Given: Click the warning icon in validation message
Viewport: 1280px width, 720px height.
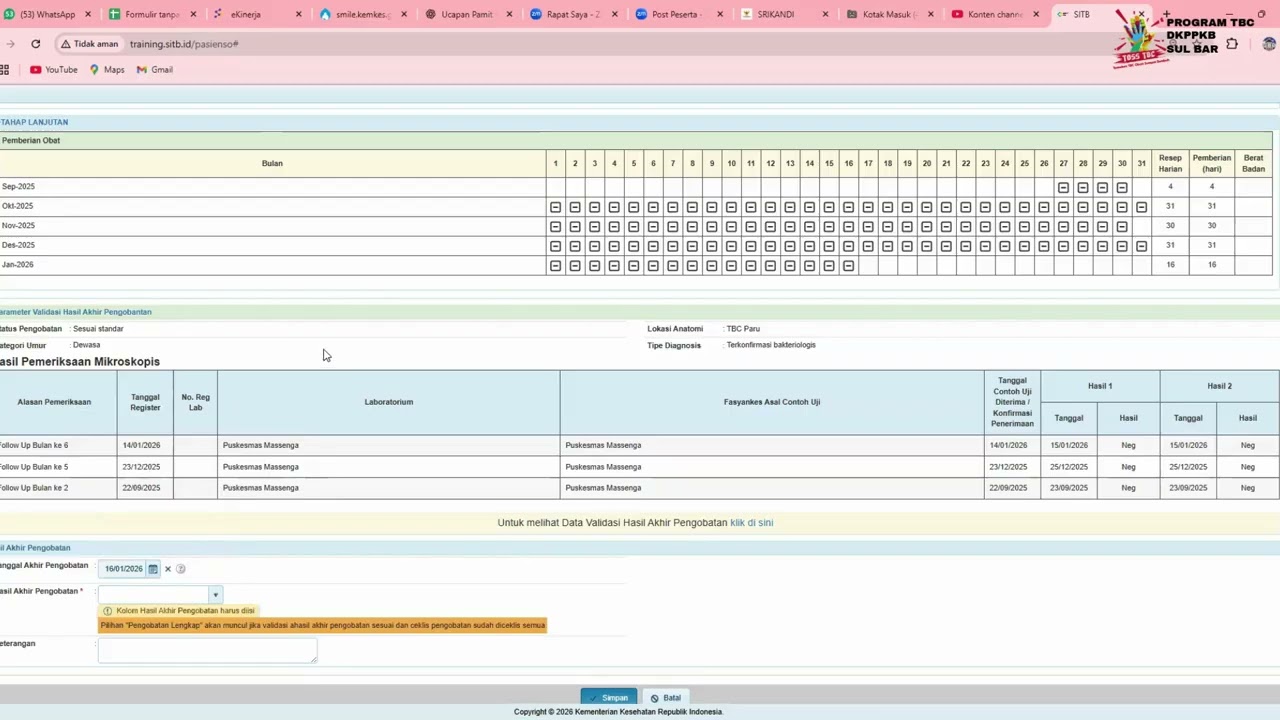Looking at the screenshot, I should [108, 611].
